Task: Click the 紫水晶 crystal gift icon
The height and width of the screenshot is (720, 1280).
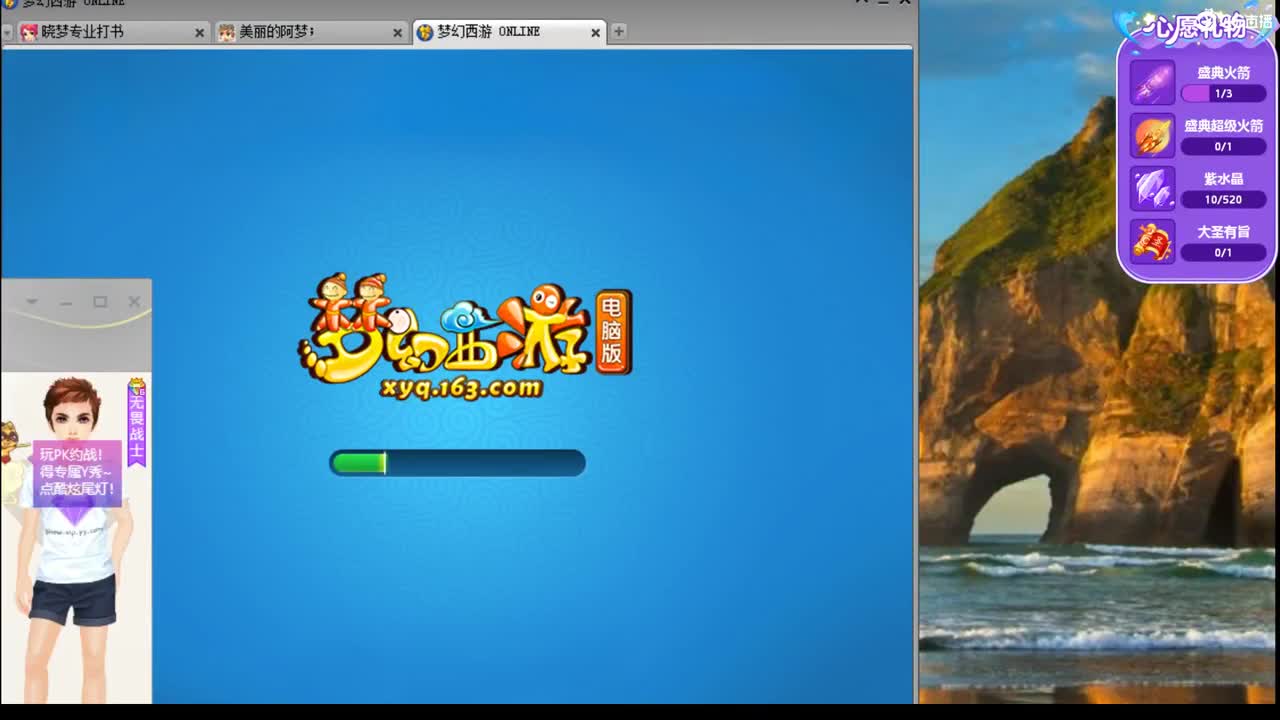Action: point(1152,188)
